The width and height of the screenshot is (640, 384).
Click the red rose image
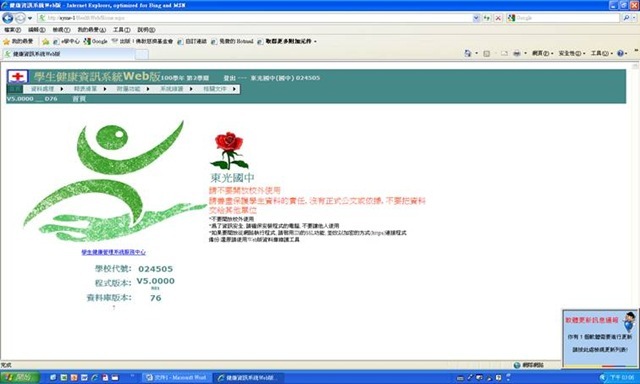229,151
